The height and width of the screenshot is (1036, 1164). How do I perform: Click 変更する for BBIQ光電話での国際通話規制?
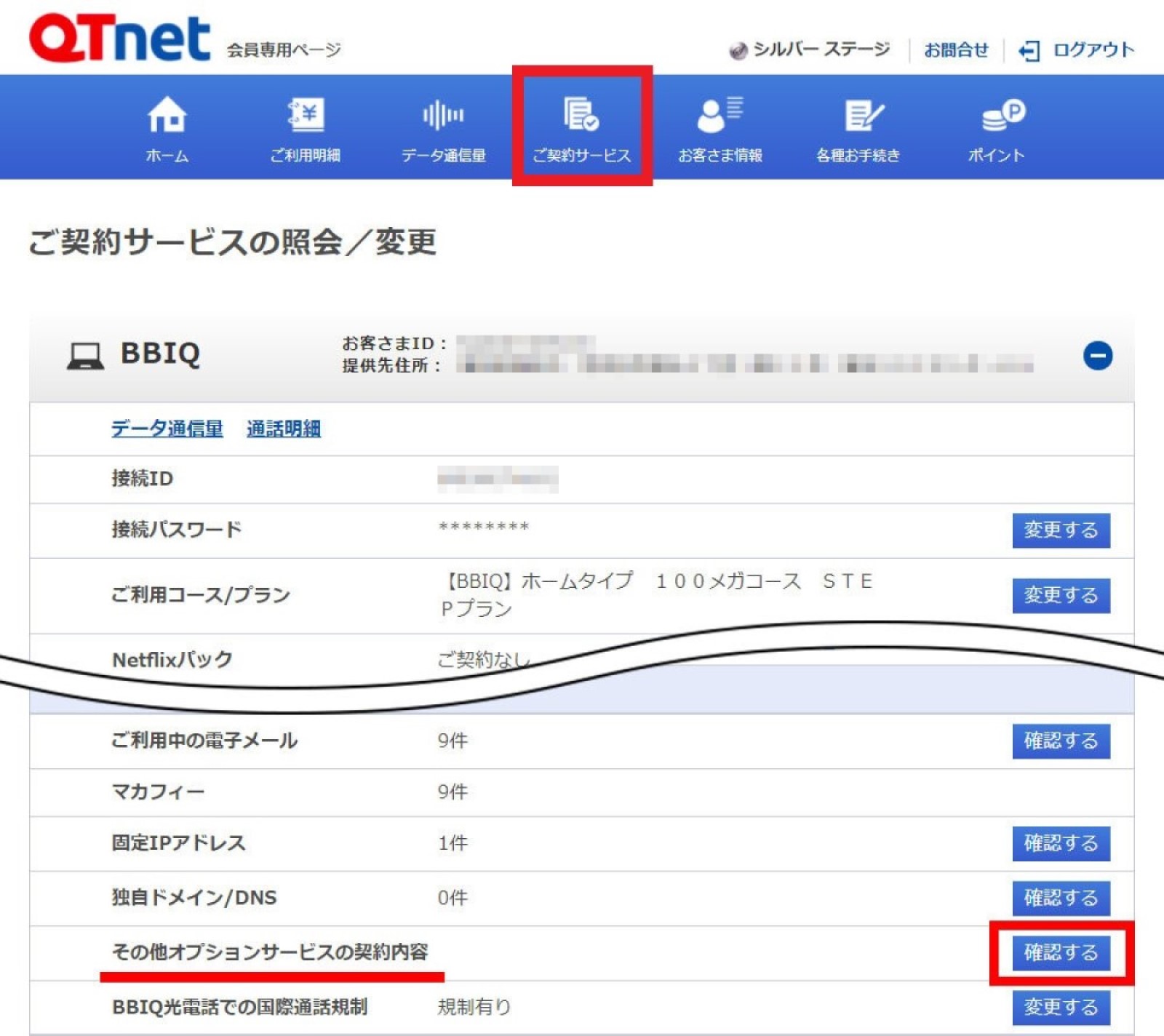tap(1061, 1008)
